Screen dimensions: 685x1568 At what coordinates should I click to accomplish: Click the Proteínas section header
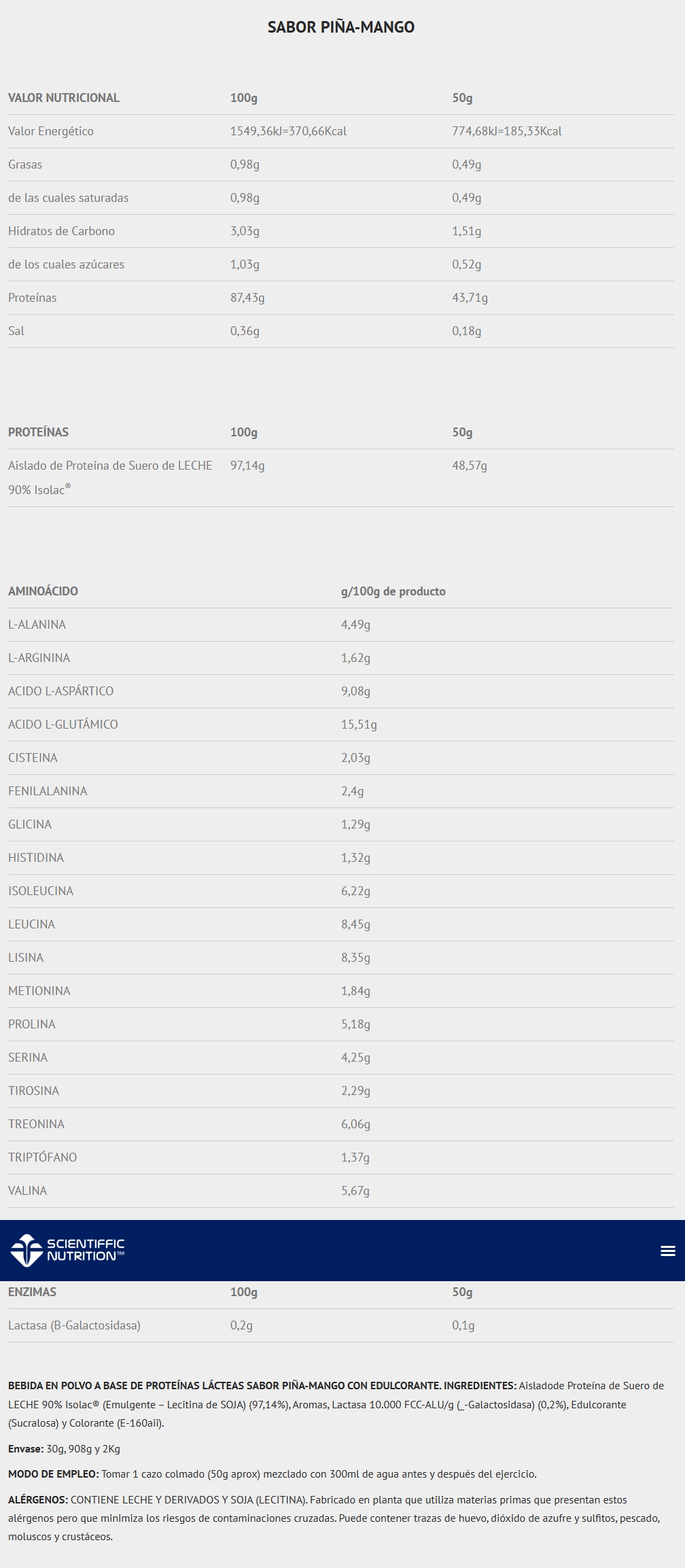pos(38,432)
